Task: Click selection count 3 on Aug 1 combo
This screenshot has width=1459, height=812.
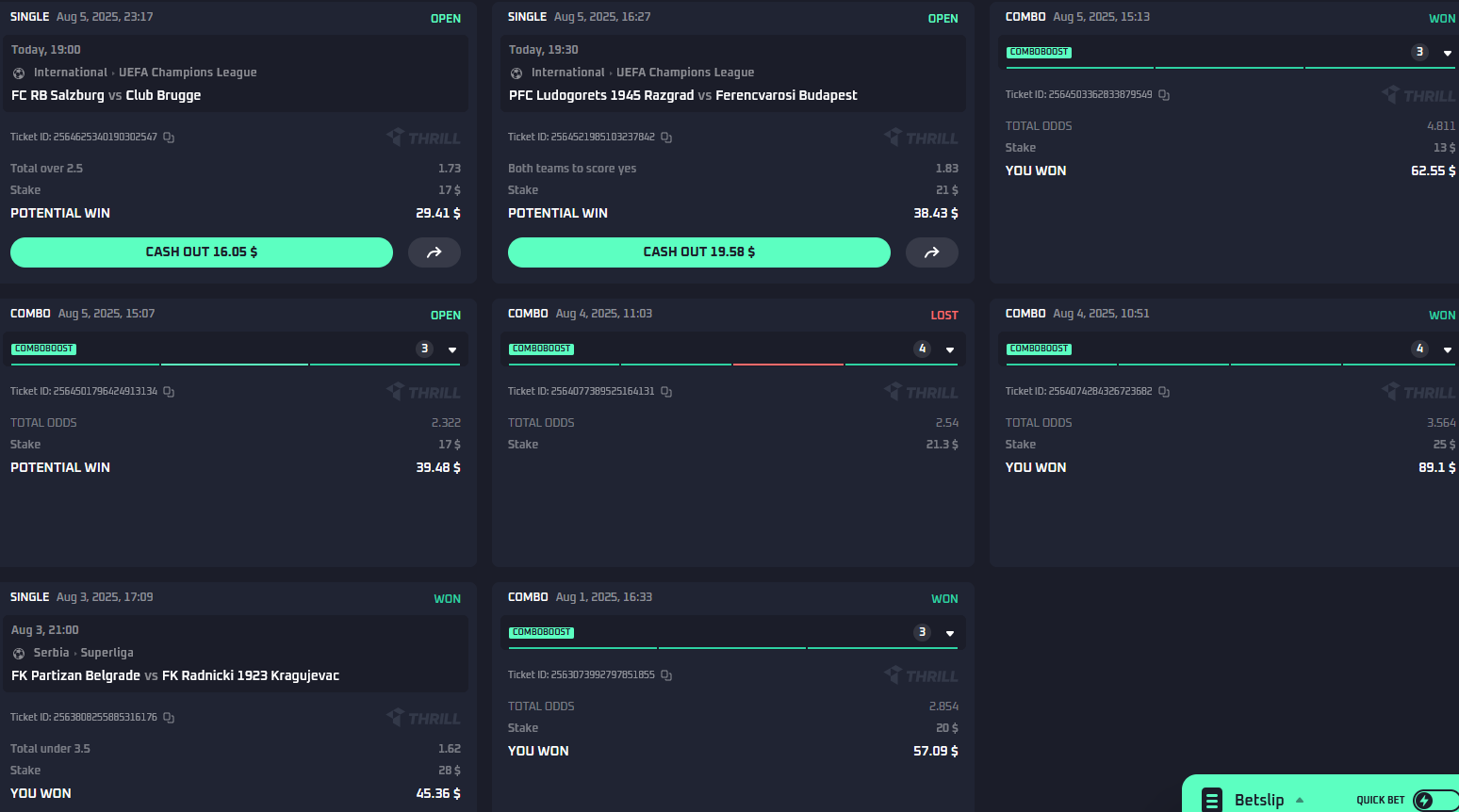Action: (923, 632)
